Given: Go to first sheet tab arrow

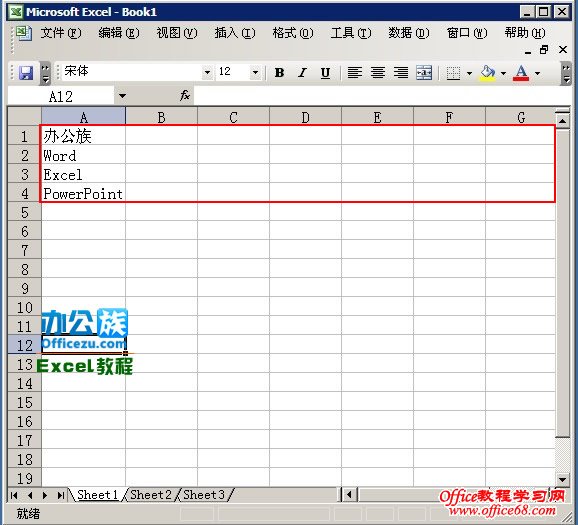Looking at the screenshot, I should pos(14,495).
